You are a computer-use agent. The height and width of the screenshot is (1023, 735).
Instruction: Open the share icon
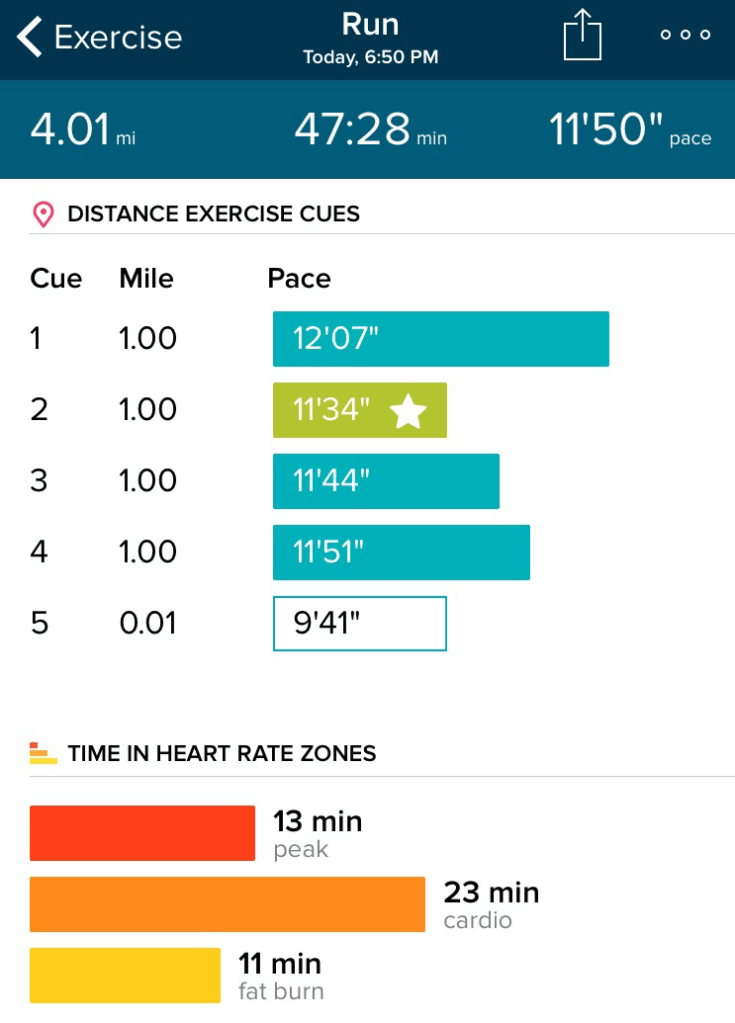point(585,38)
